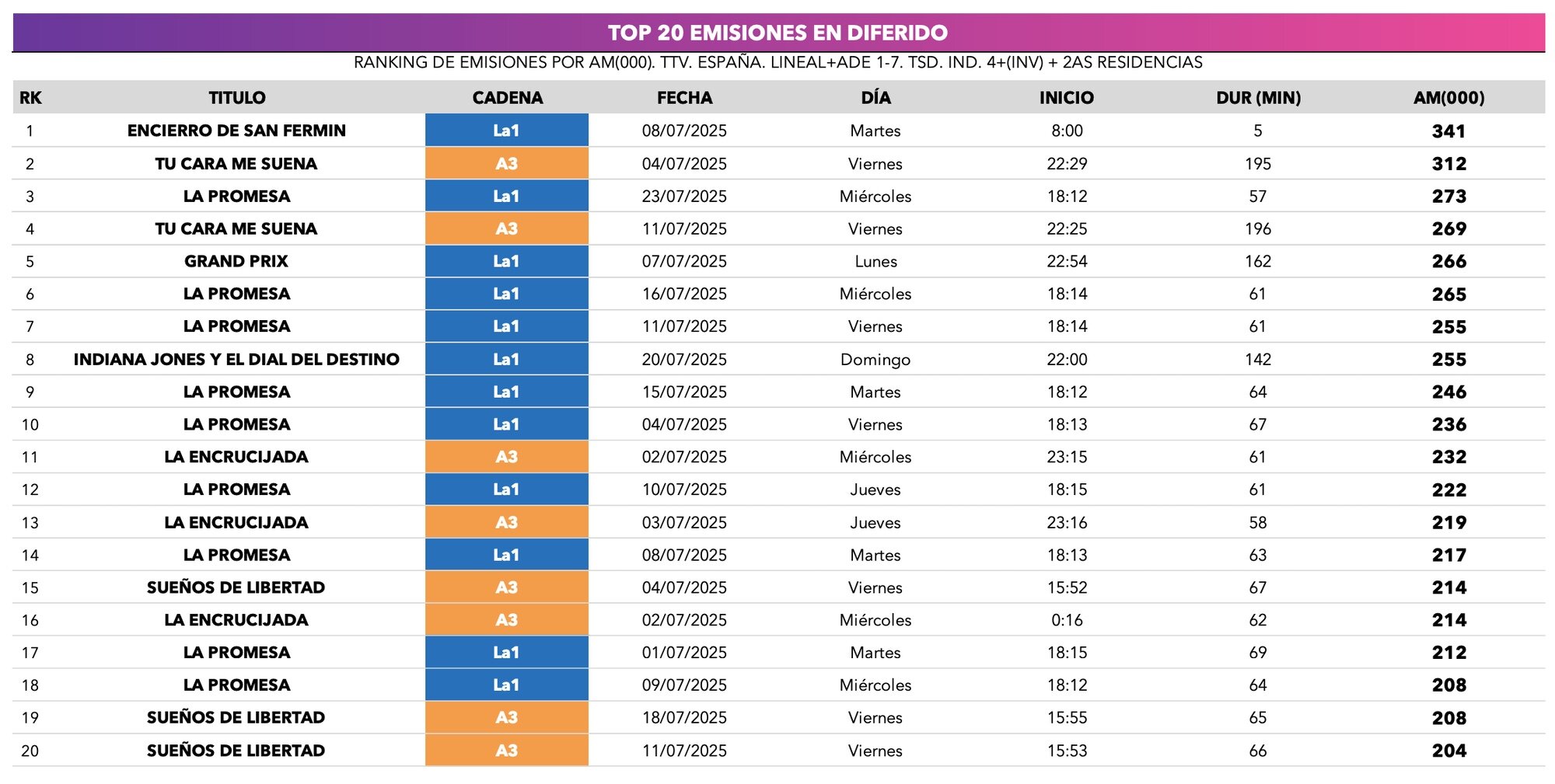Click the audience value 341

[x=1448, y=131]
